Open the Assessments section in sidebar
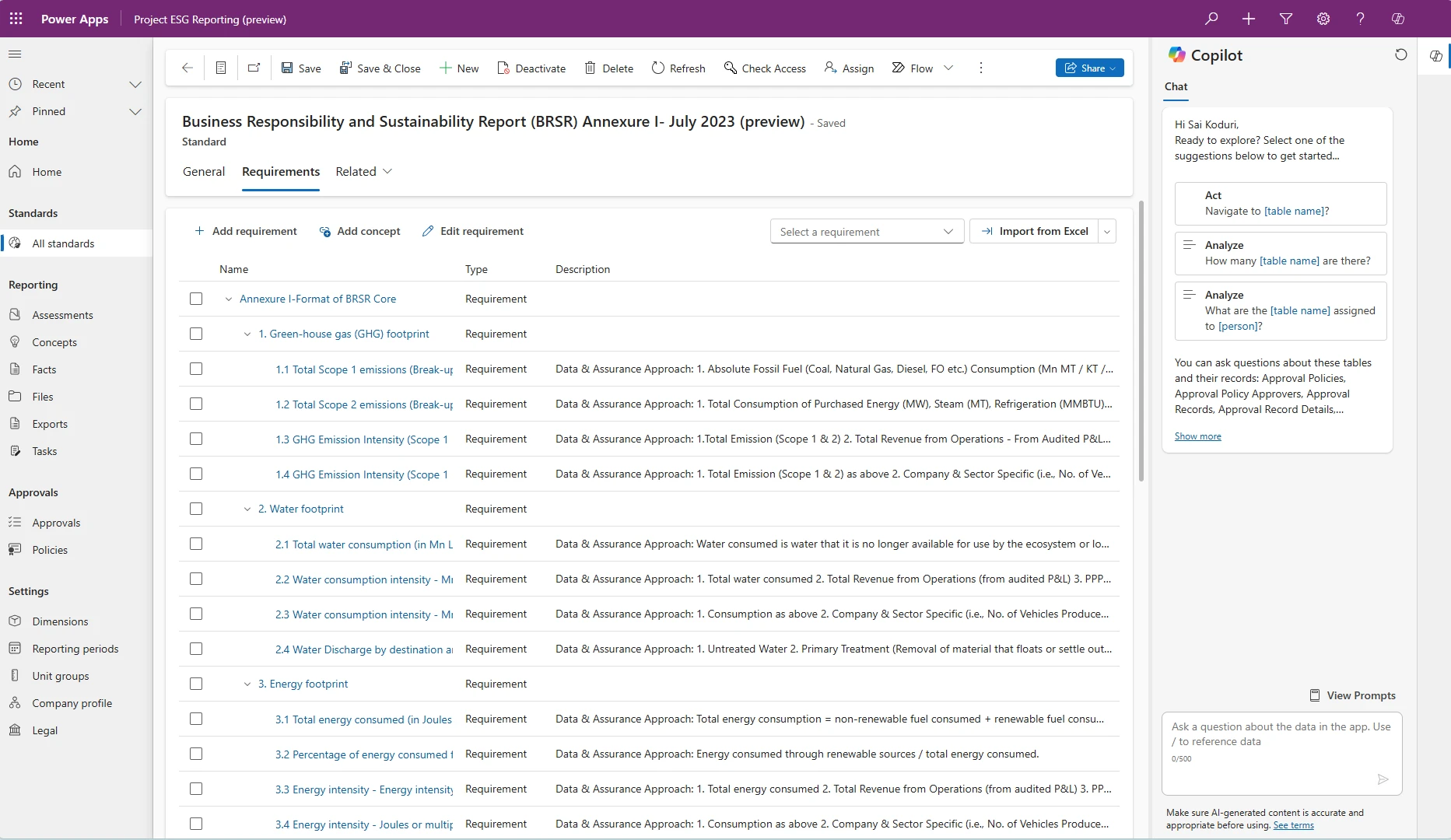The width and height of the screenshot is (1451, 840). 62,314
